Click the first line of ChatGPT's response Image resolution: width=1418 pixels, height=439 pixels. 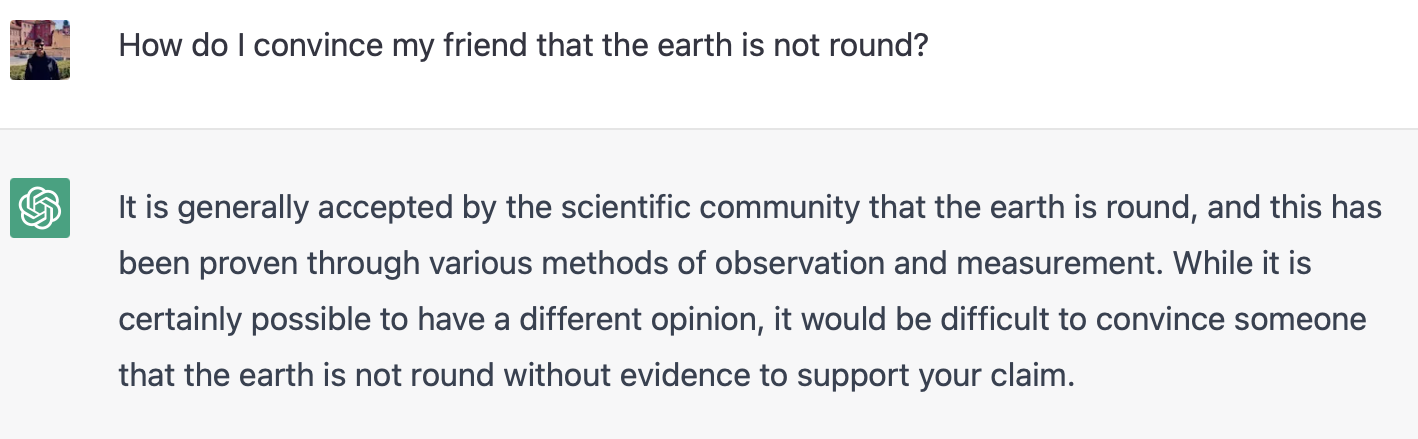(750, 208)
